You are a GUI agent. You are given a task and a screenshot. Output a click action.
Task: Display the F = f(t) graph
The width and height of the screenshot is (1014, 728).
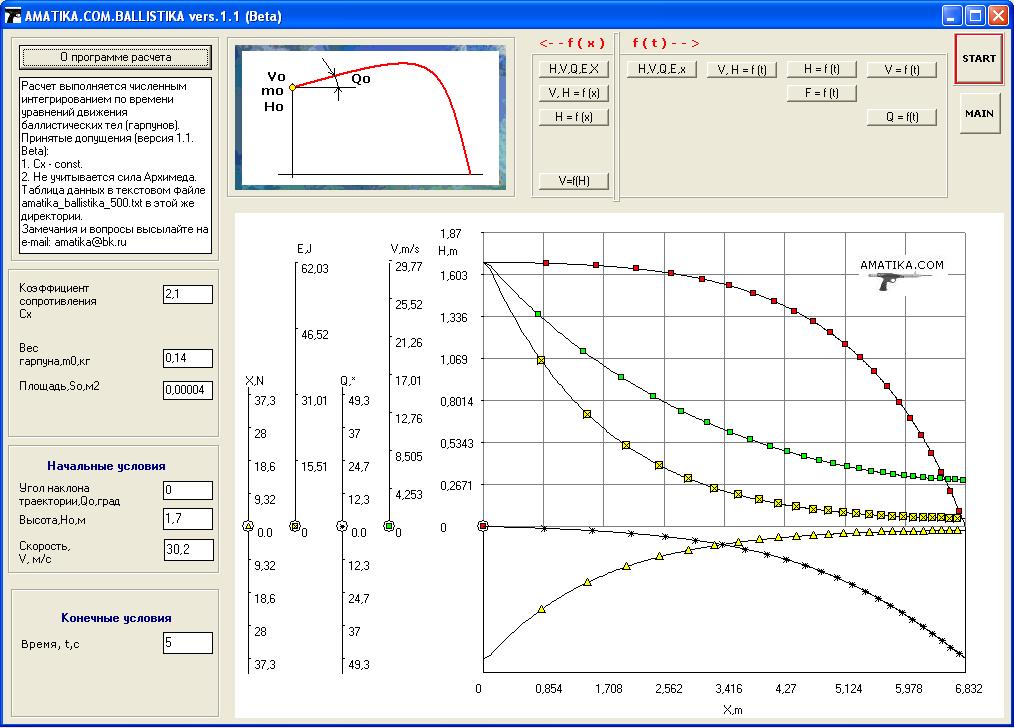[x=821, y=93]
